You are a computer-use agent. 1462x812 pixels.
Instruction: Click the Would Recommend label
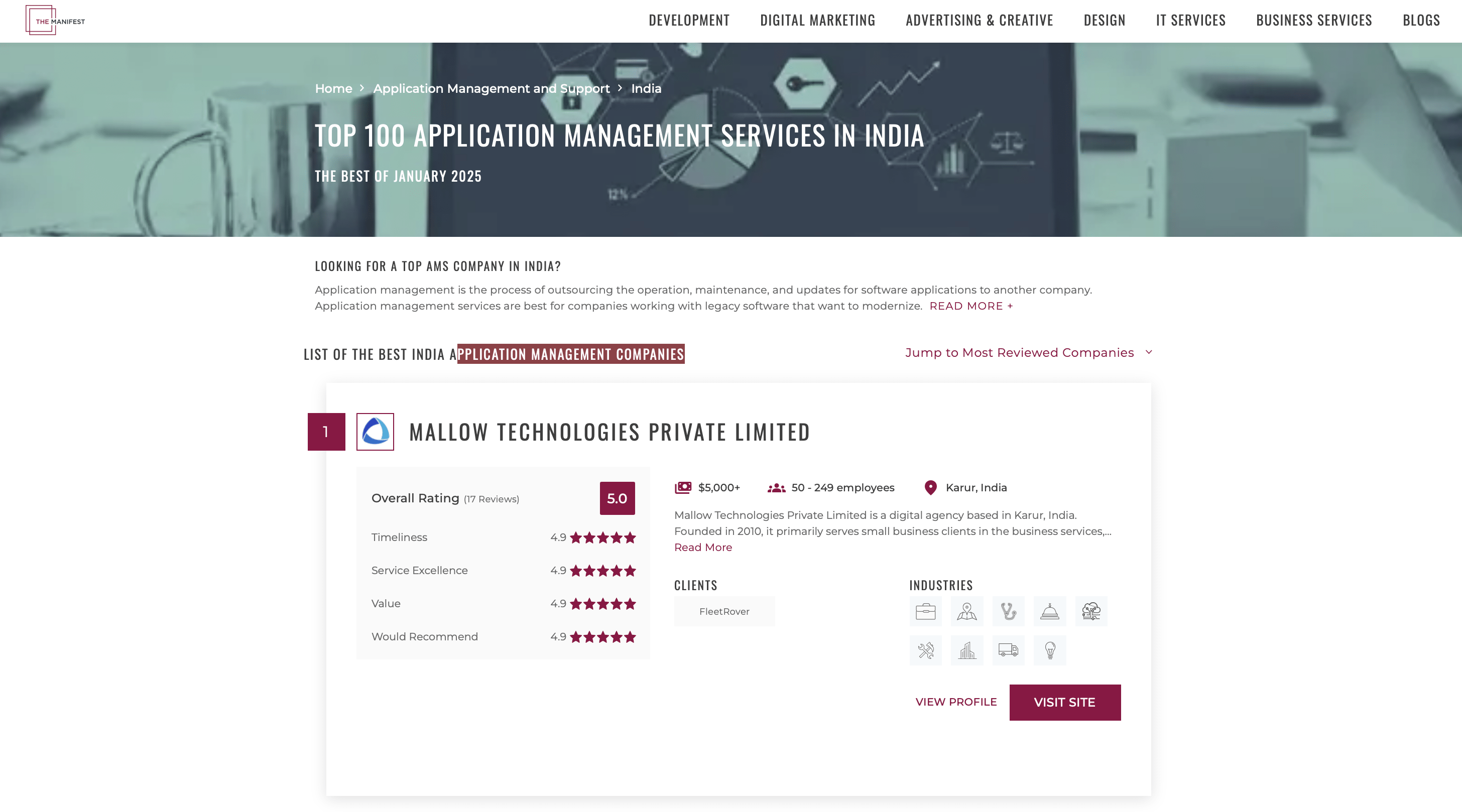click(425, 637)
